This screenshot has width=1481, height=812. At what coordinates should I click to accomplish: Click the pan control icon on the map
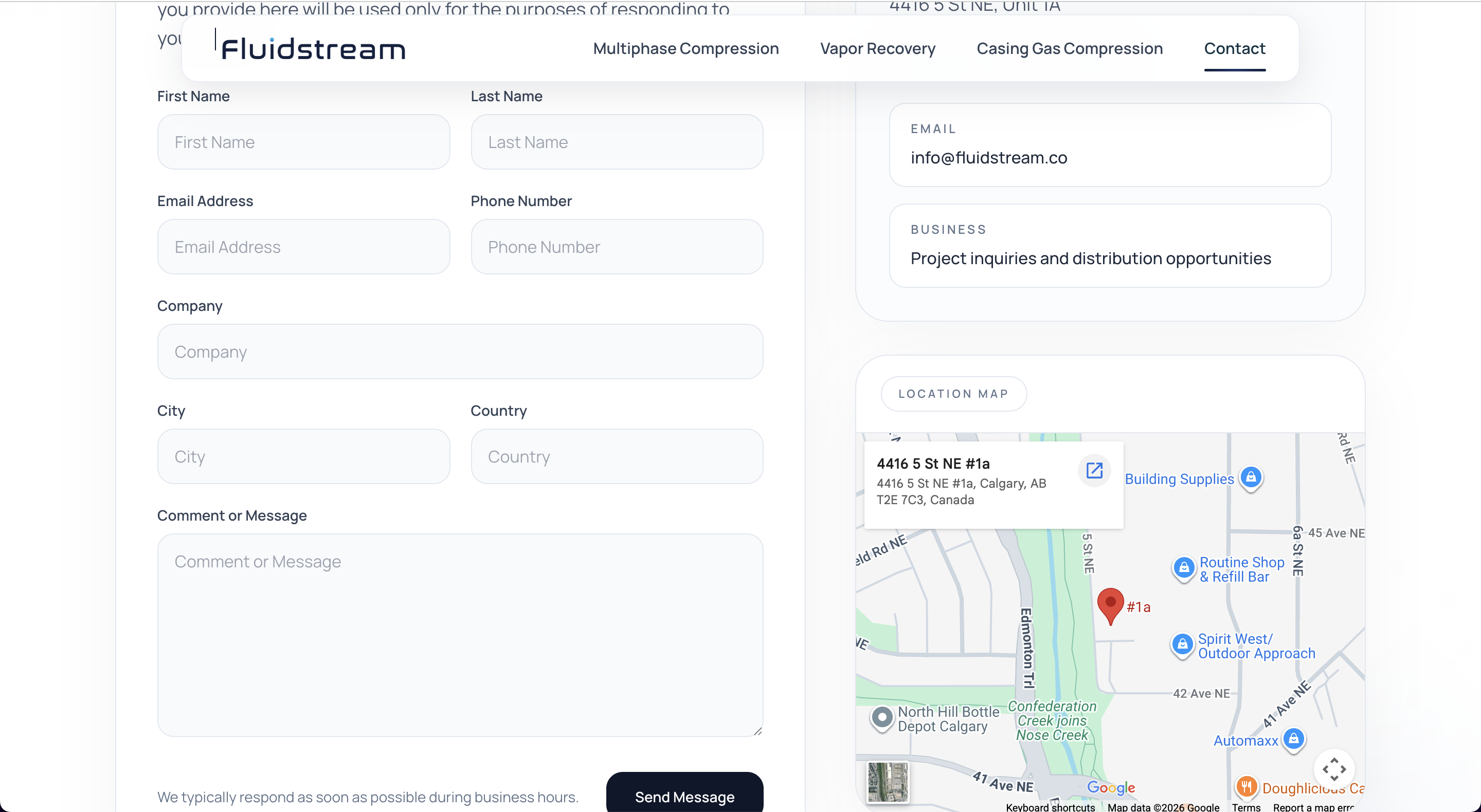click(1334, 769)
